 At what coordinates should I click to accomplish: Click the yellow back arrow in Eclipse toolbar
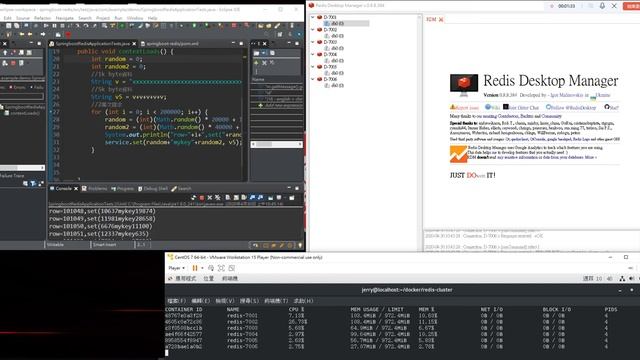30,35
